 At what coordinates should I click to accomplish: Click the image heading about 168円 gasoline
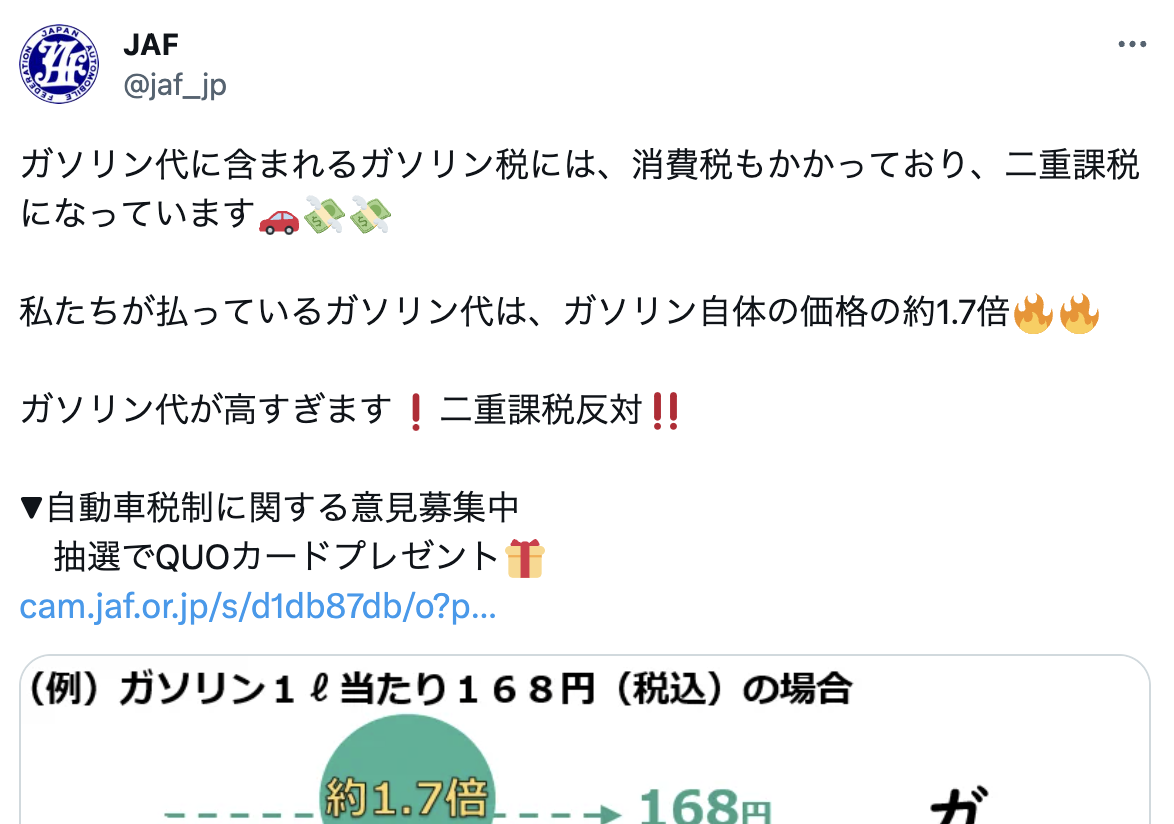pyautogui.click(x=440, y=689)
